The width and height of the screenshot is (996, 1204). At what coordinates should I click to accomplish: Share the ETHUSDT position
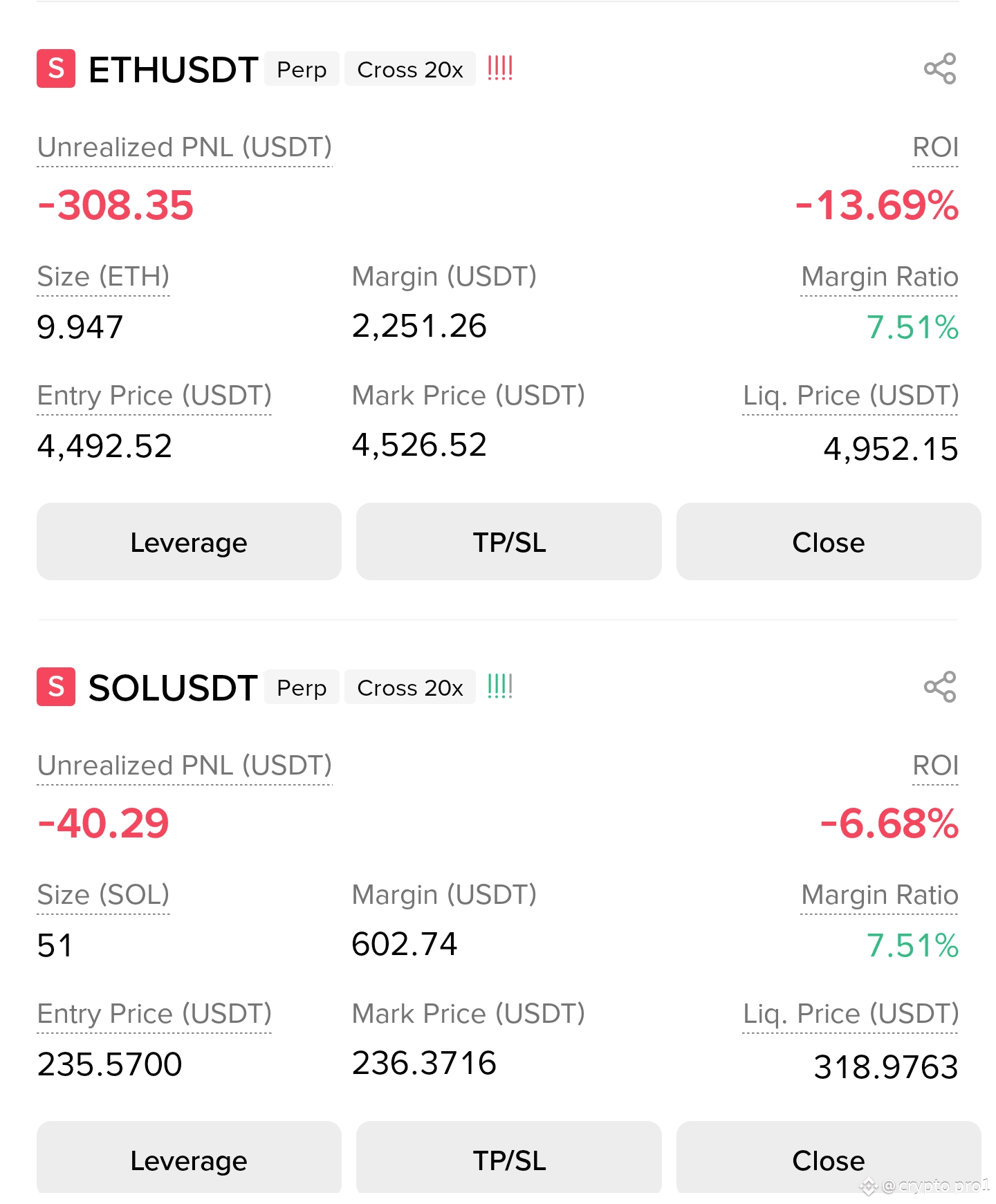940,68
